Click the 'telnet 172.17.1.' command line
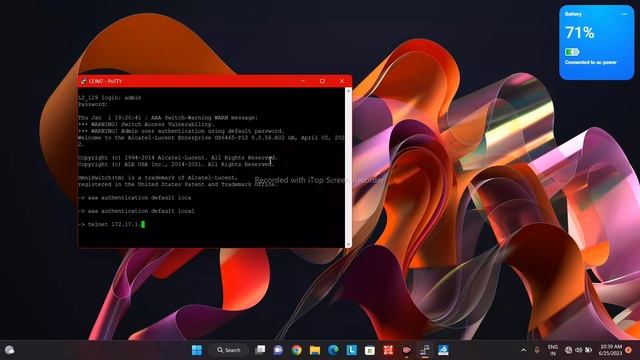The height and width of the screenshot is (360, 640). click(110, 224)
